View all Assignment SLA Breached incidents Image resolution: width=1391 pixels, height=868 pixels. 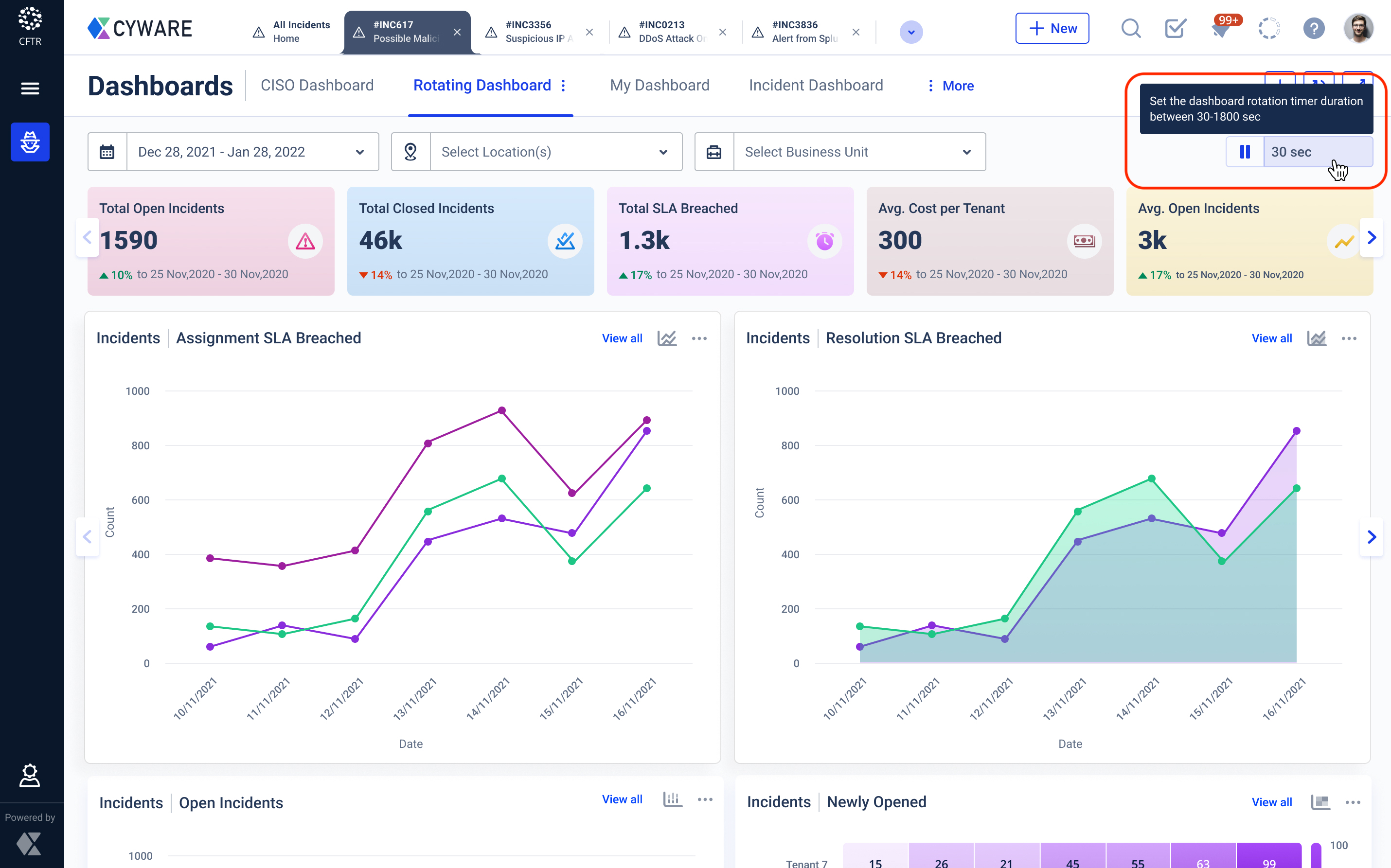(x=622, y=338)
